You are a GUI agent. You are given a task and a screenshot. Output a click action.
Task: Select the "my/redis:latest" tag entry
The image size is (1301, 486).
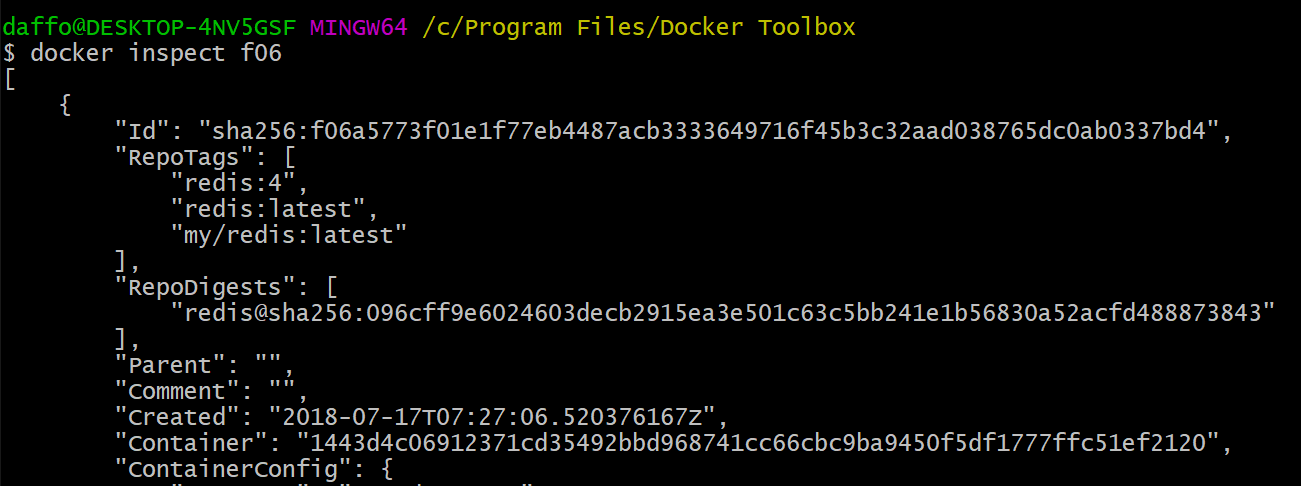289,235
